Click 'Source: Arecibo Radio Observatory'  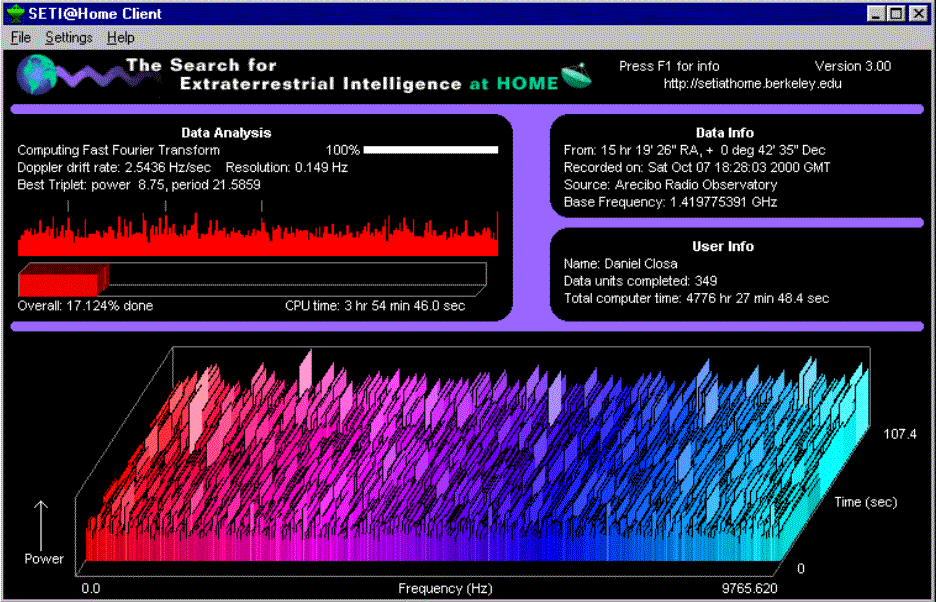coord(670,185)
